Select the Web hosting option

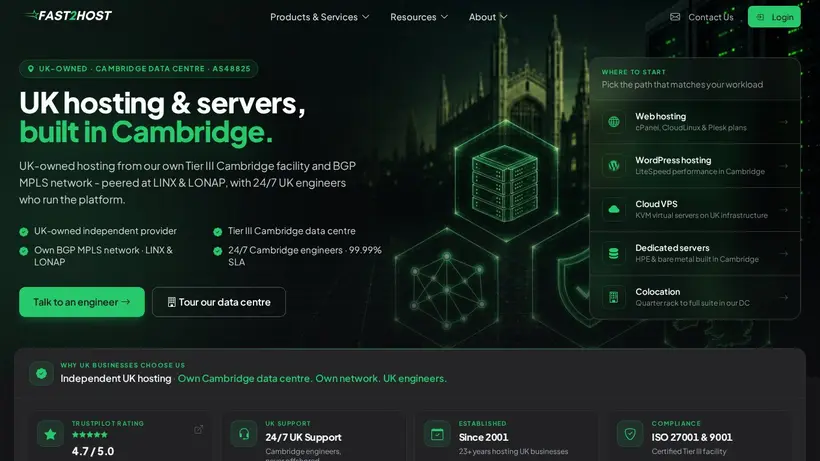694,122
